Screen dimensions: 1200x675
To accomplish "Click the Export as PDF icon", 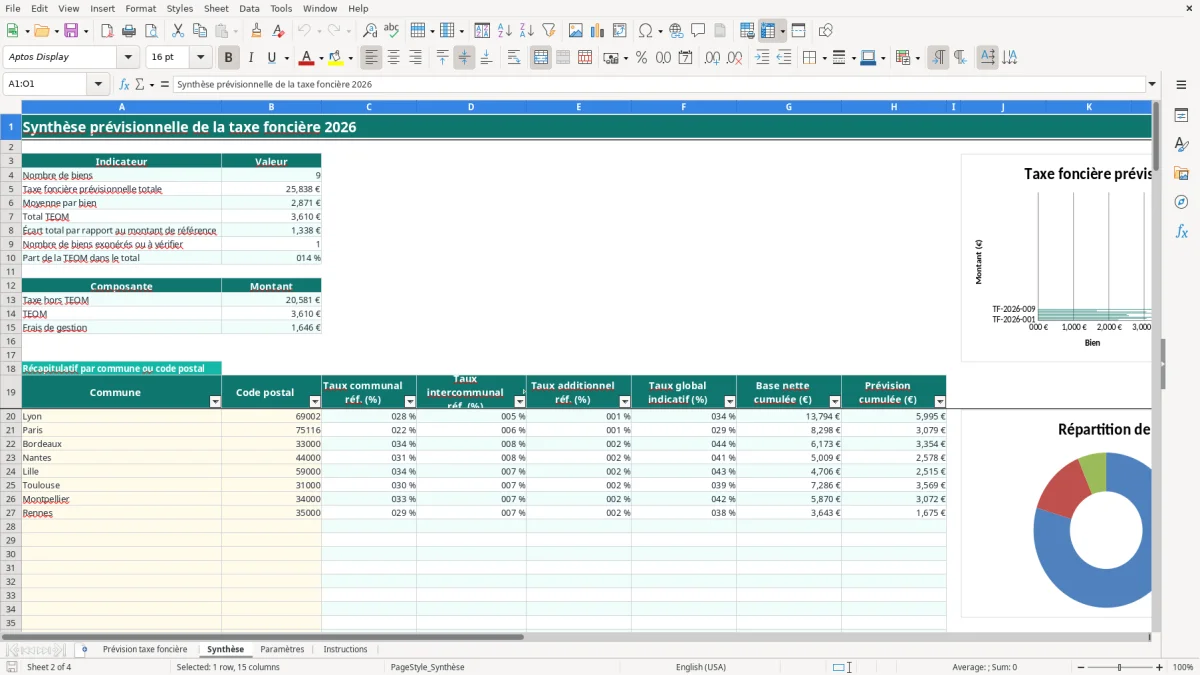I will tap(107, 31).
